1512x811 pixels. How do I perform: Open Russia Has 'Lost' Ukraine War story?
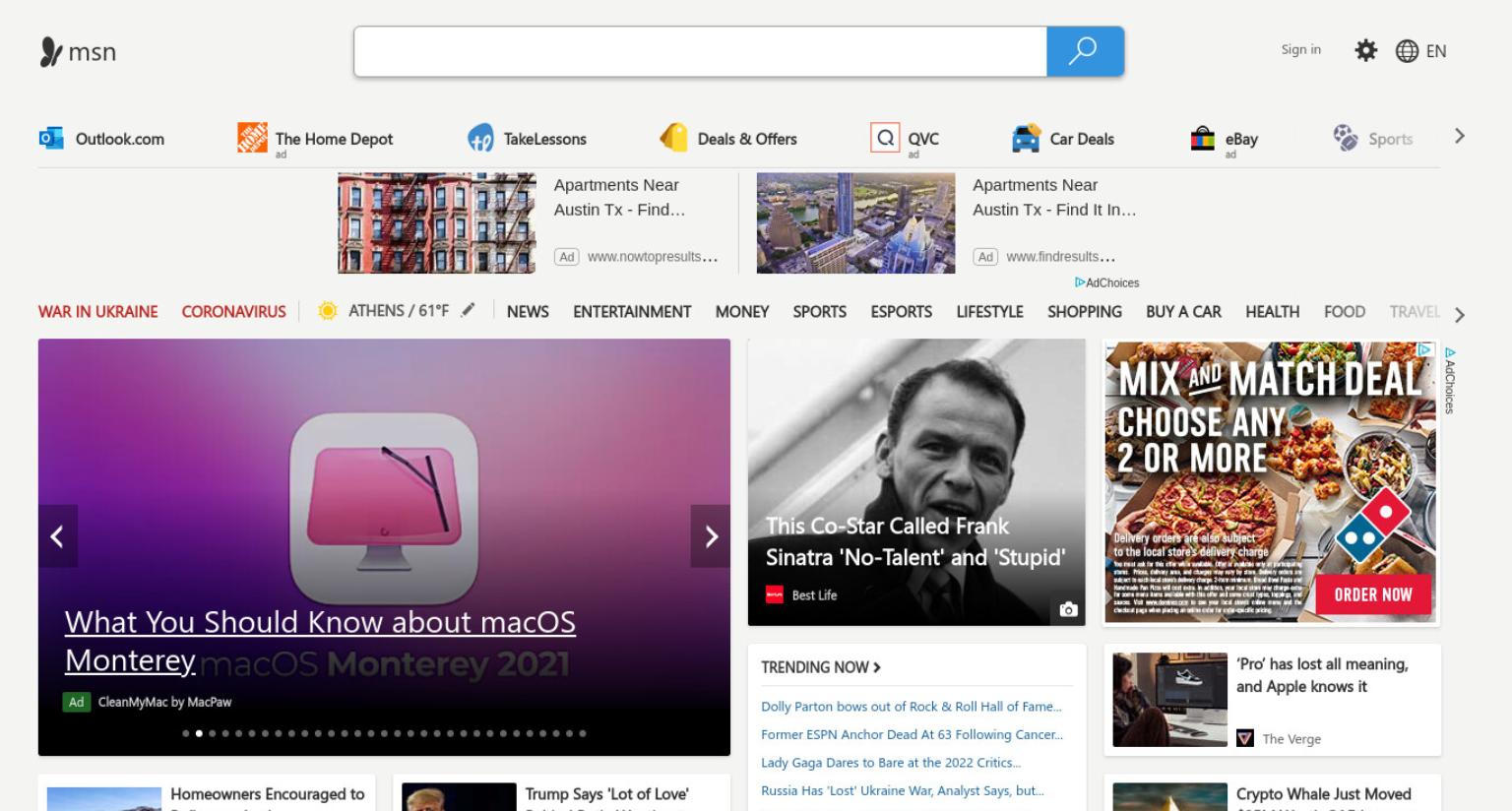(902, 790)
